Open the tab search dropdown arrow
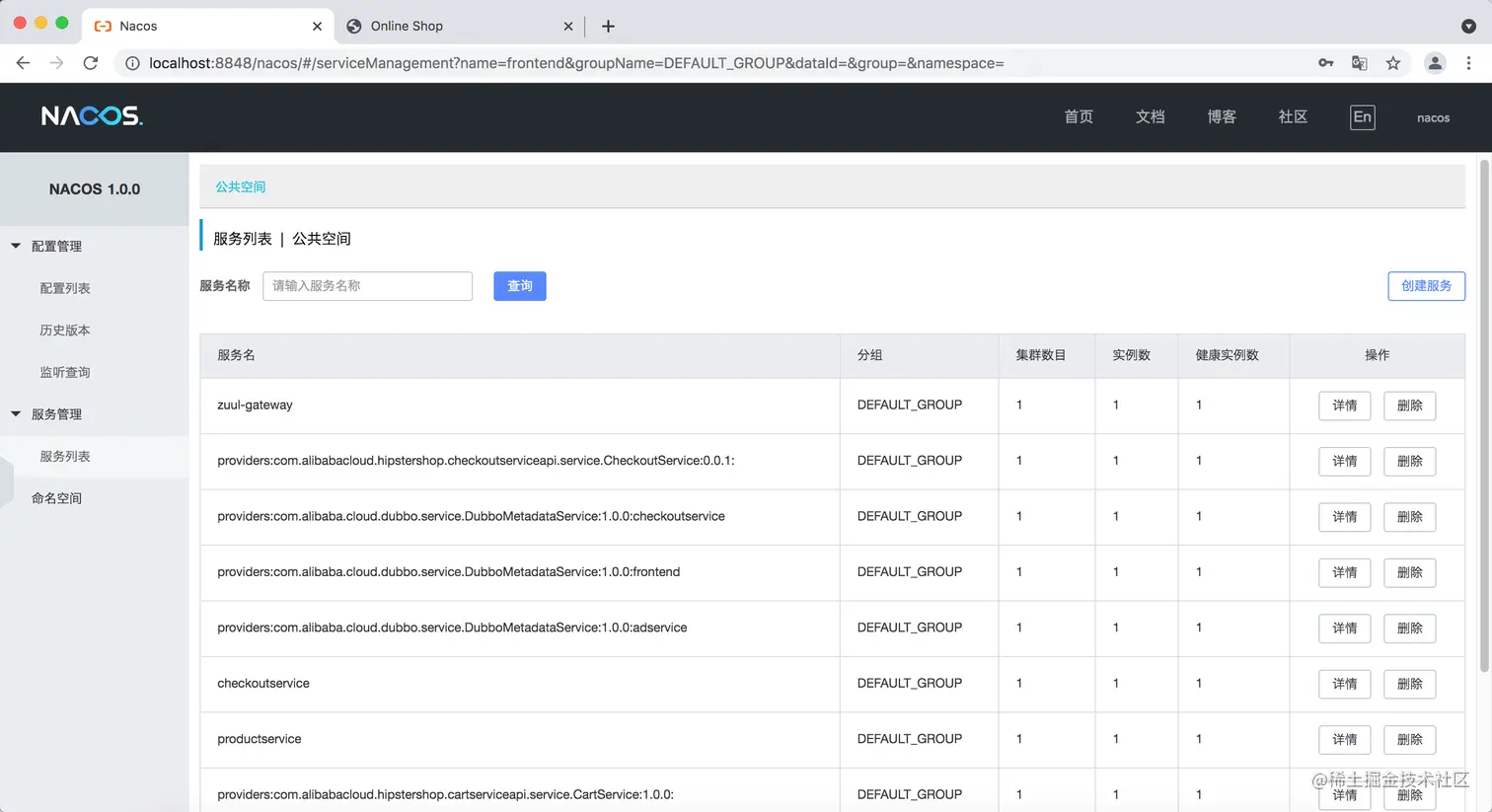Viewport: 1492px width, 812px height. (x=1468, y=27)
